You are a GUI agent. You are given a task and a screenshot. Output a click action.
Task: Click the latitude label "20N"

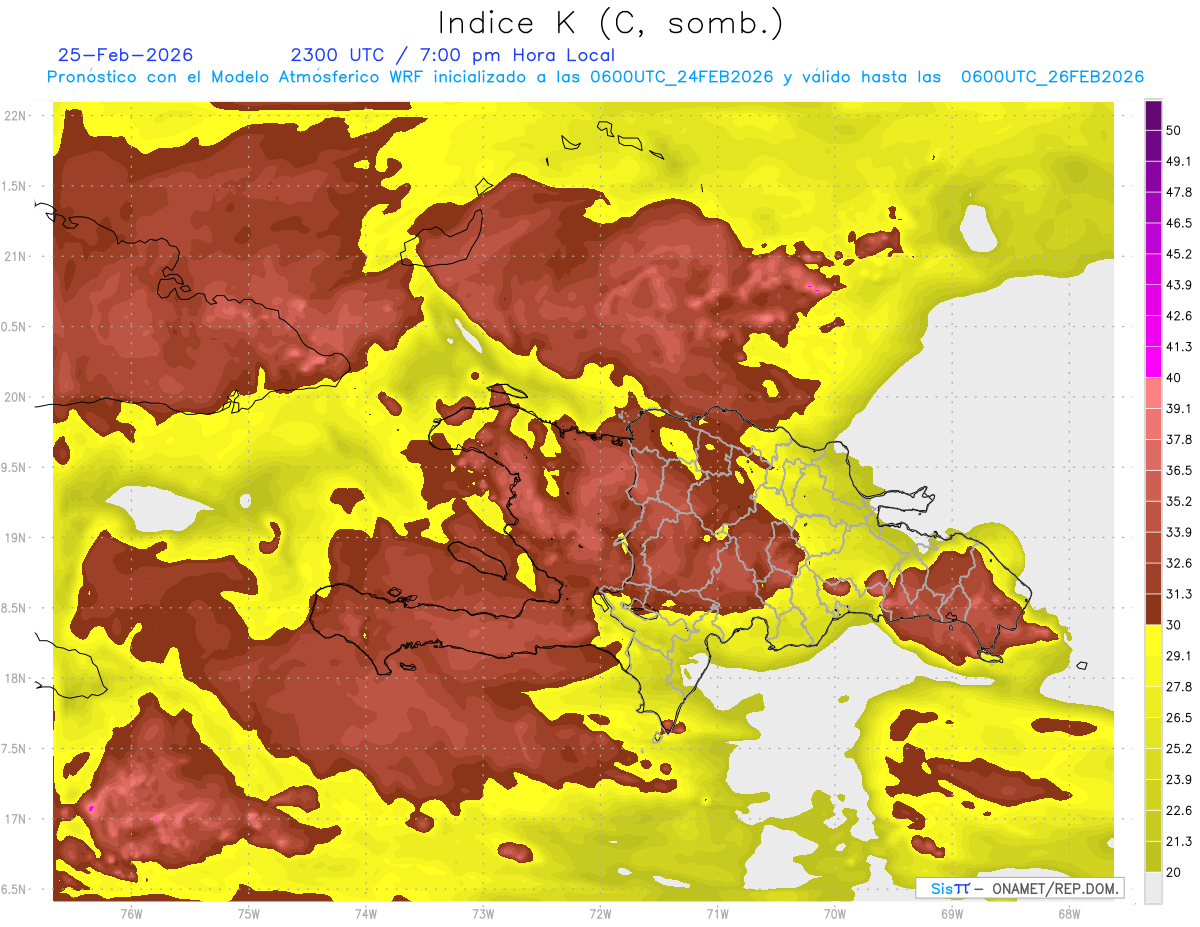click(14, 397)
